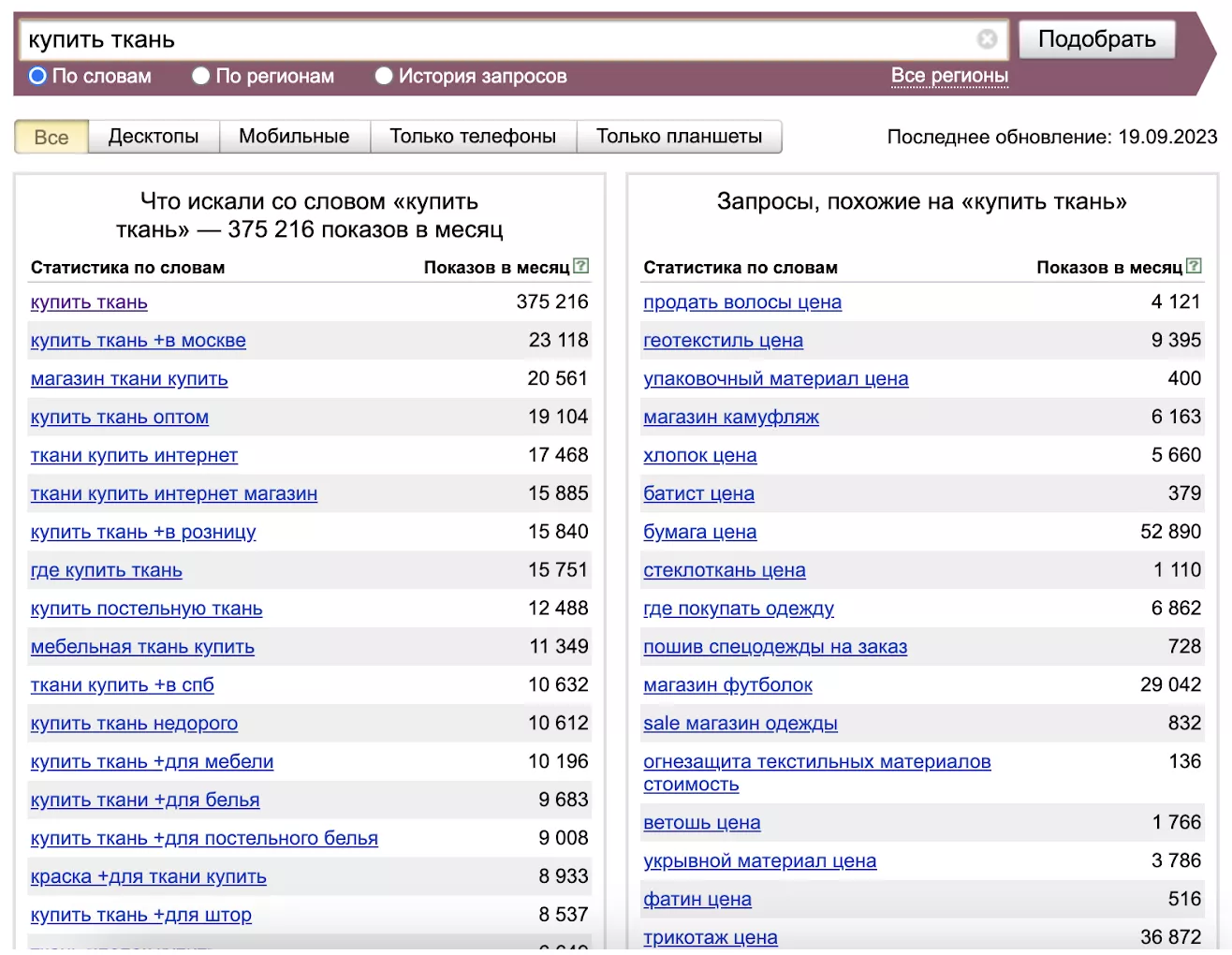Open the 'Все регионы' region selector
The height and width of the screenshot is (955, 1232).
tap(949, 76)
